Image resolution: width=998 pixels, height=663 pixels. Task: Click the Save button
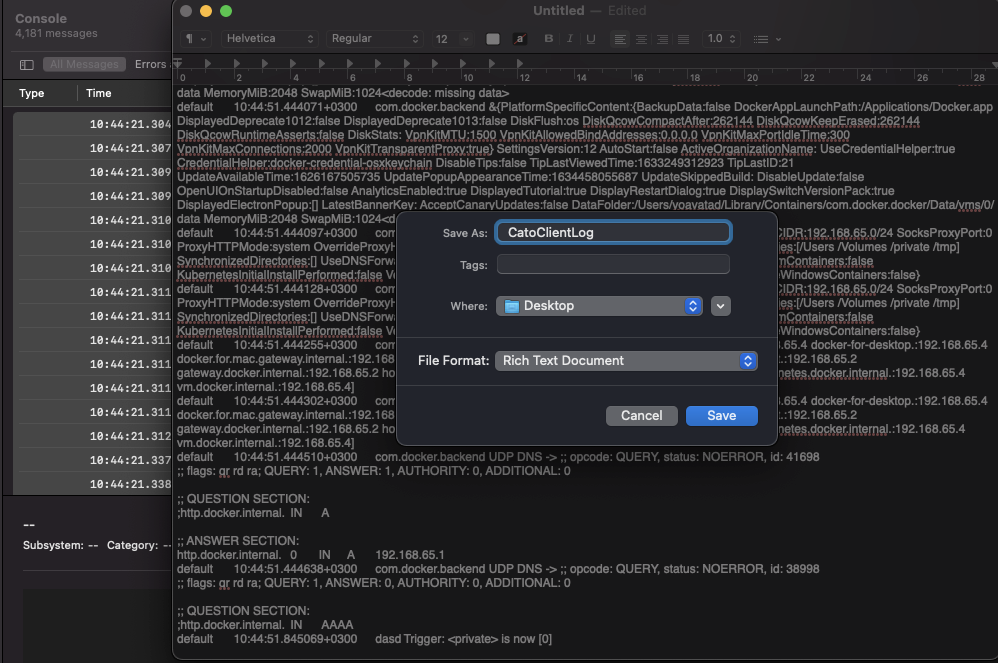coord(721,416)
